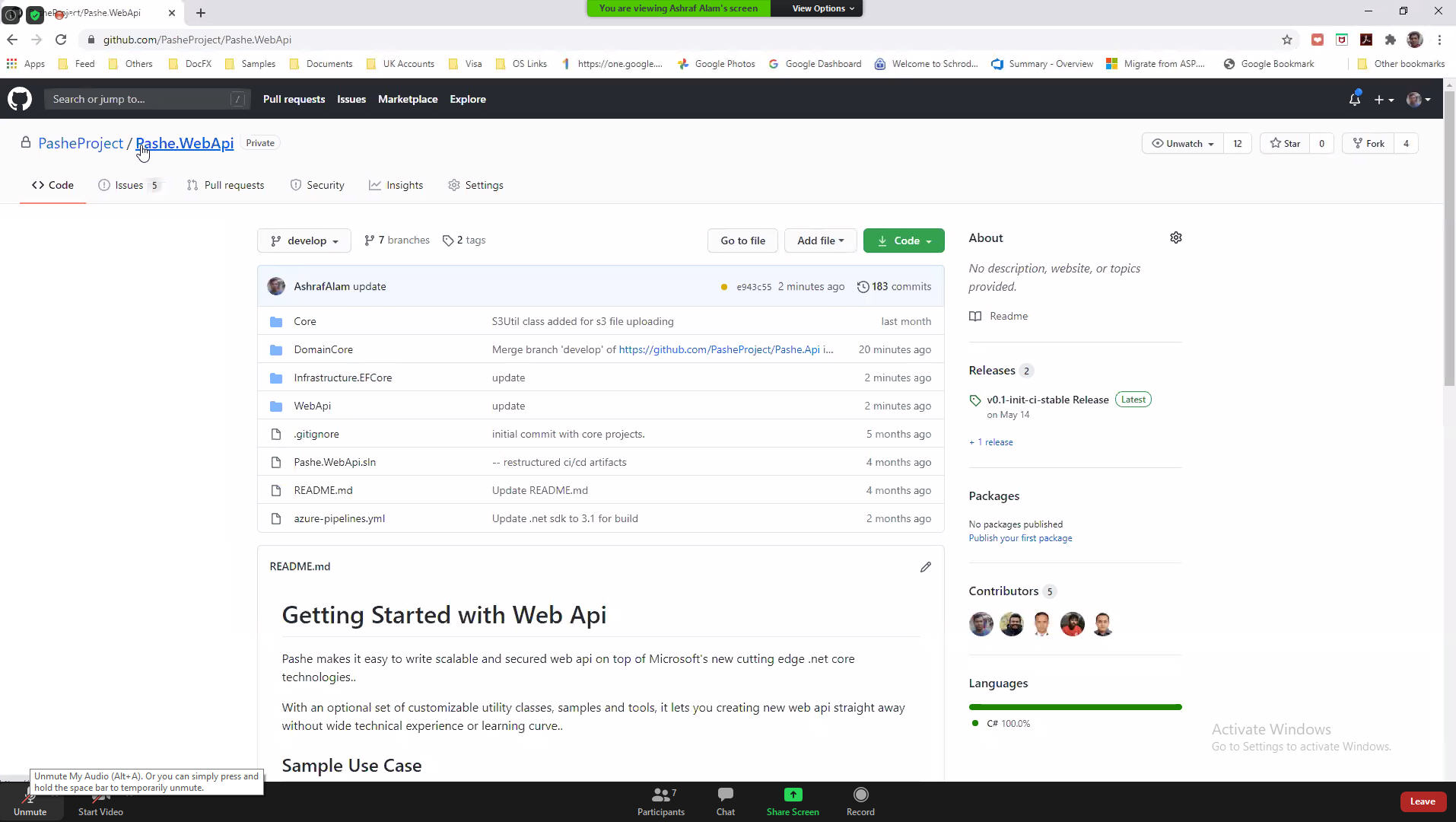
Task: Click the Publish your first package link
Action: [x=1020, y=538]
